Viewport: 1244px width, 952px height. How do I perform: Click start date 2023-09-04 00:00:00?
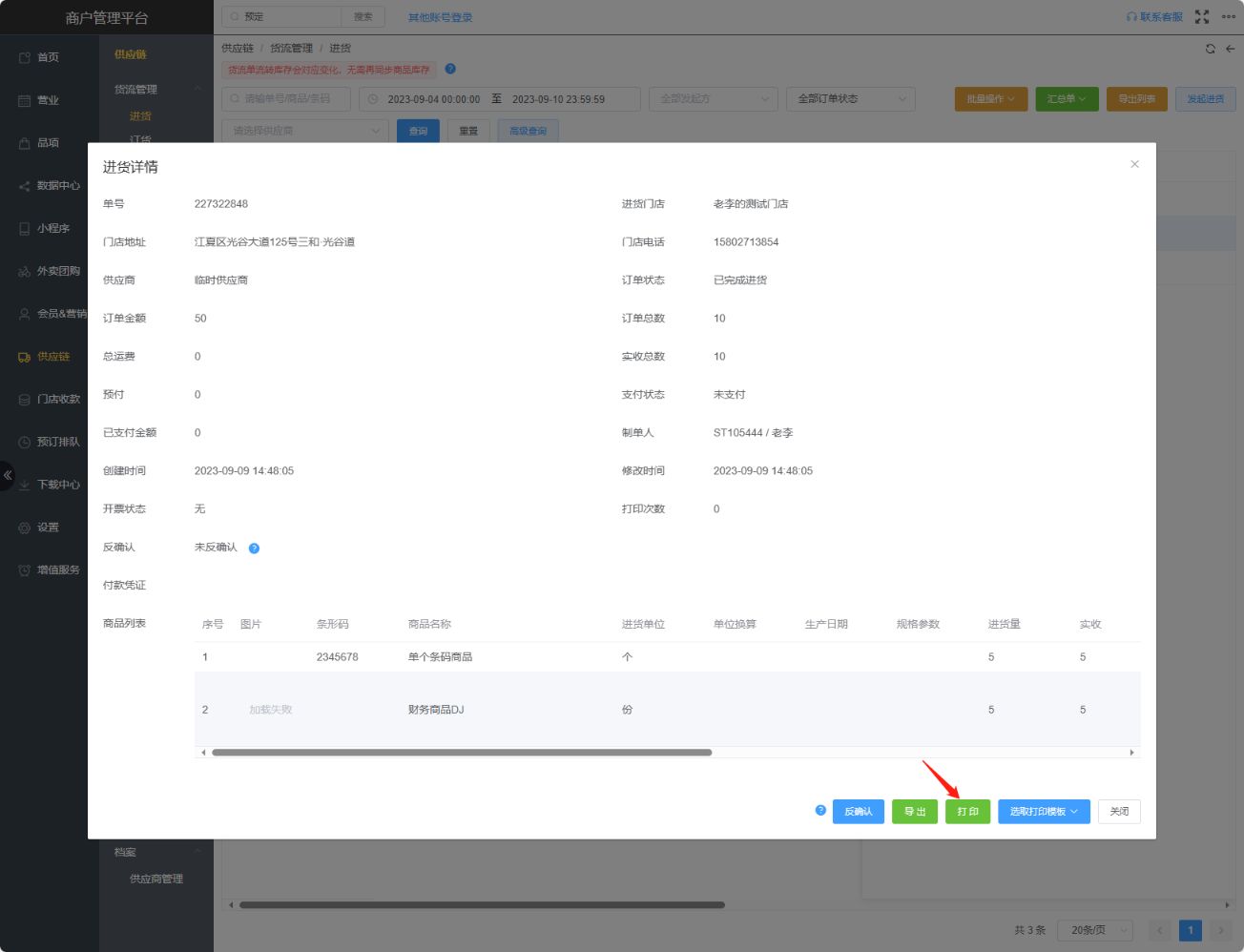[x=433, y=99]
